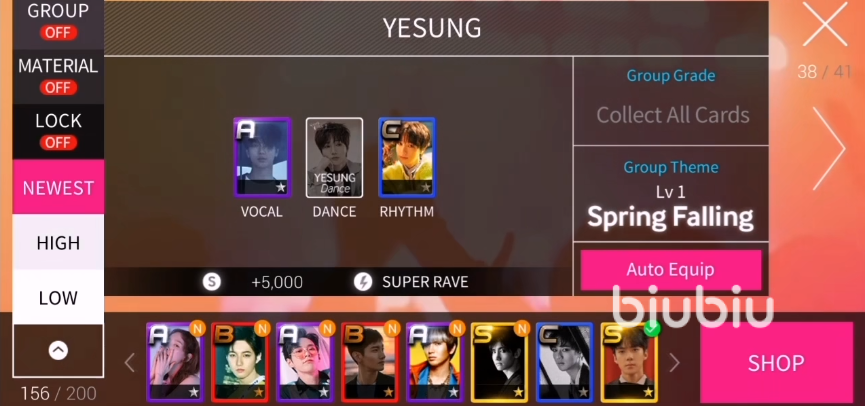The height and width of the screenshot is (406, 865).
Task: Click the close X icon at top right
Action: click(x=825, y=24)
